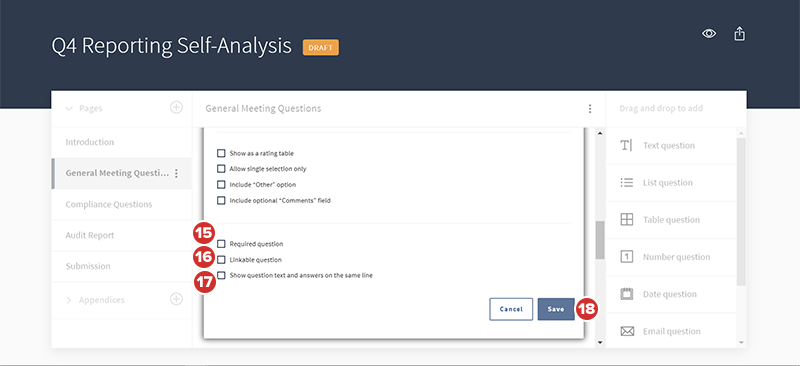
Task: Select the Email question envelope icon
Action: 627,331
